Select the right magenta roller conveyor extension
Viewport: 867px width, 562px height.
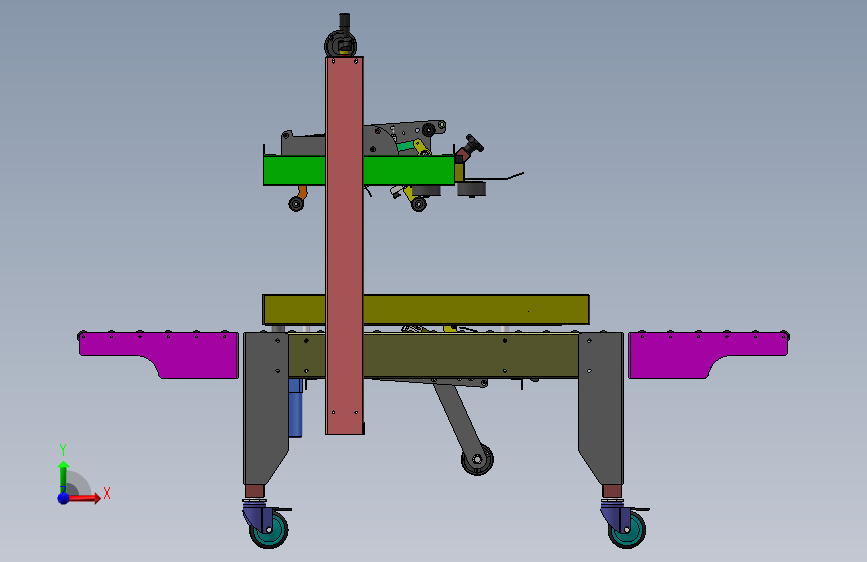[x=708, y=355]
